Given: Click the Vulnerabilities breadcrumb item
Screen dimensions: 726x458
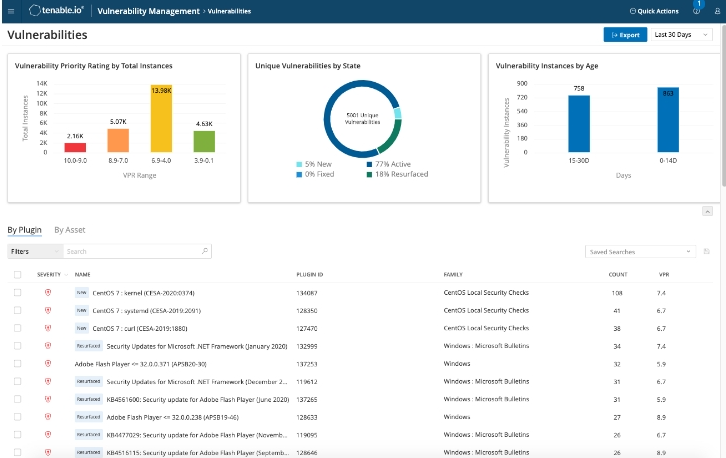Looking at the screenshot, I should 229,11.
